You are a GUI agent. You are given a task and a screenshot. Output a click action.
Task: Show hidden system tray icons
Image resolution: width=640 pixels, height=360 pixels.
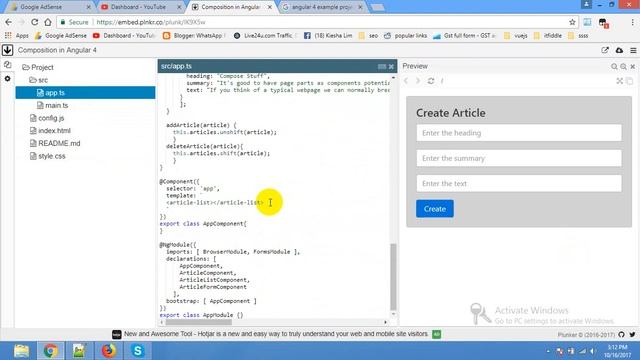tap(548, 351)
